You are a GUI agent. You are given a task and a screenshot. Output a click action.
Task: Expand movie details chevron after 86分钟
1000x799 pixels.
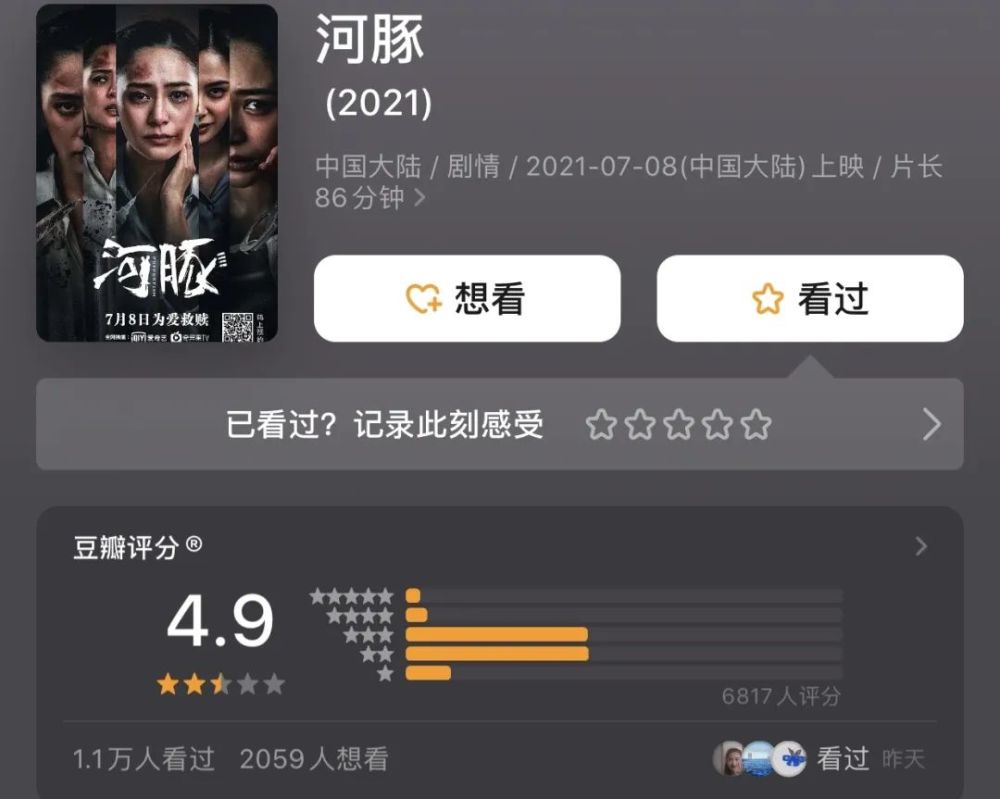(420, 198)
